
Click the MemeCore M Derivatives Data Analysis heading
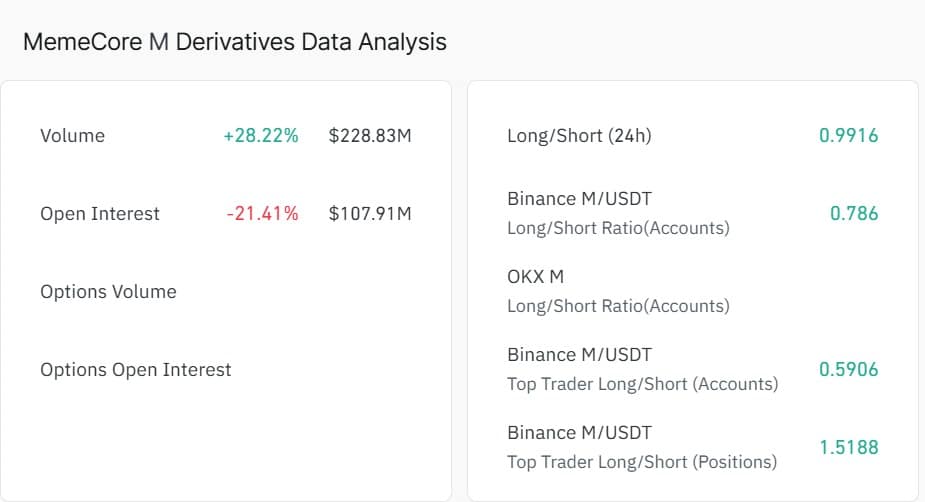[234, 42]
